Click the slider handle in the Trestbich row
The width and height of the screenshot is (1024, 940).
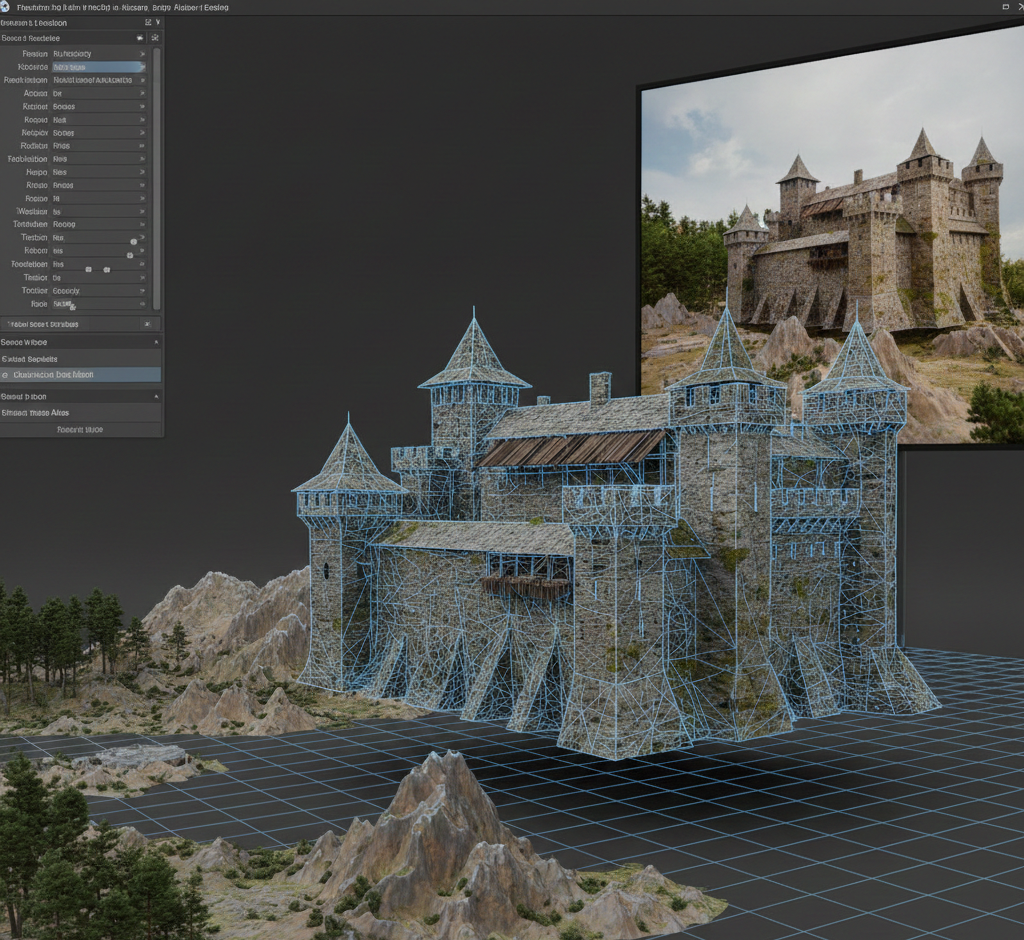[x=133, y=241]
